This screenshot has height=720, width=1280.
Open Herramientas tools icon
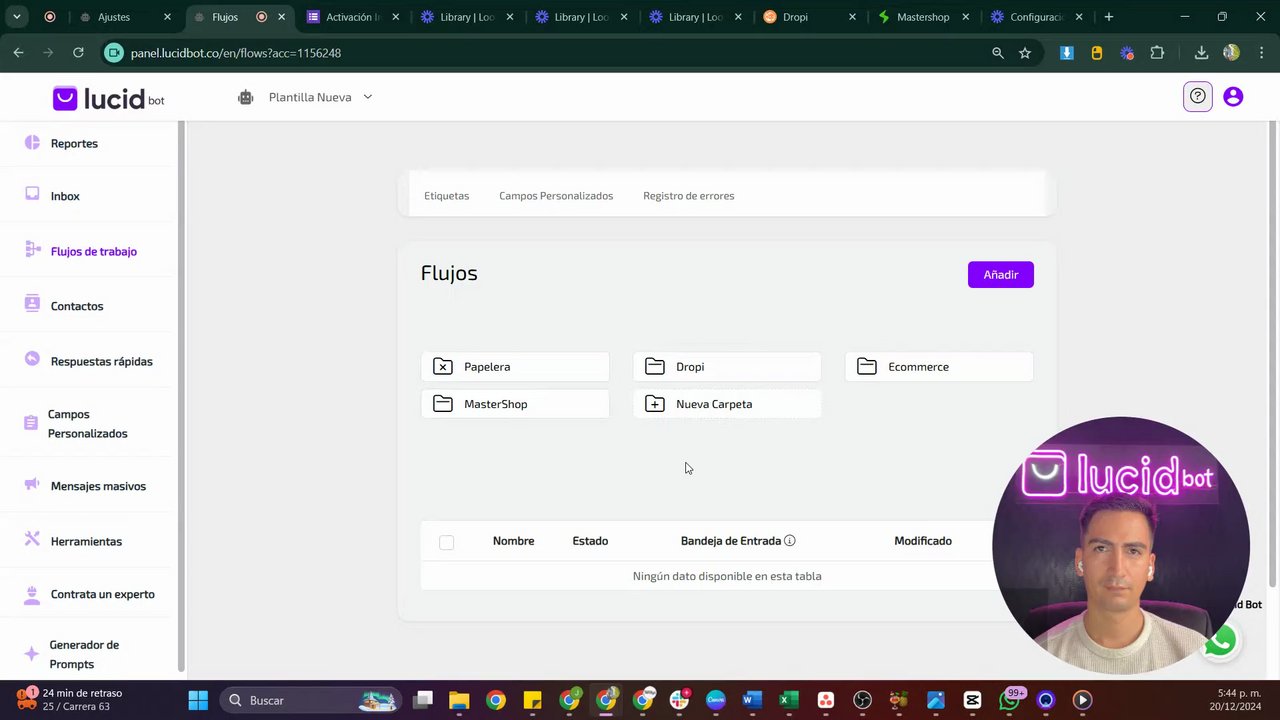pyautogui.click(x=32, y=540)
